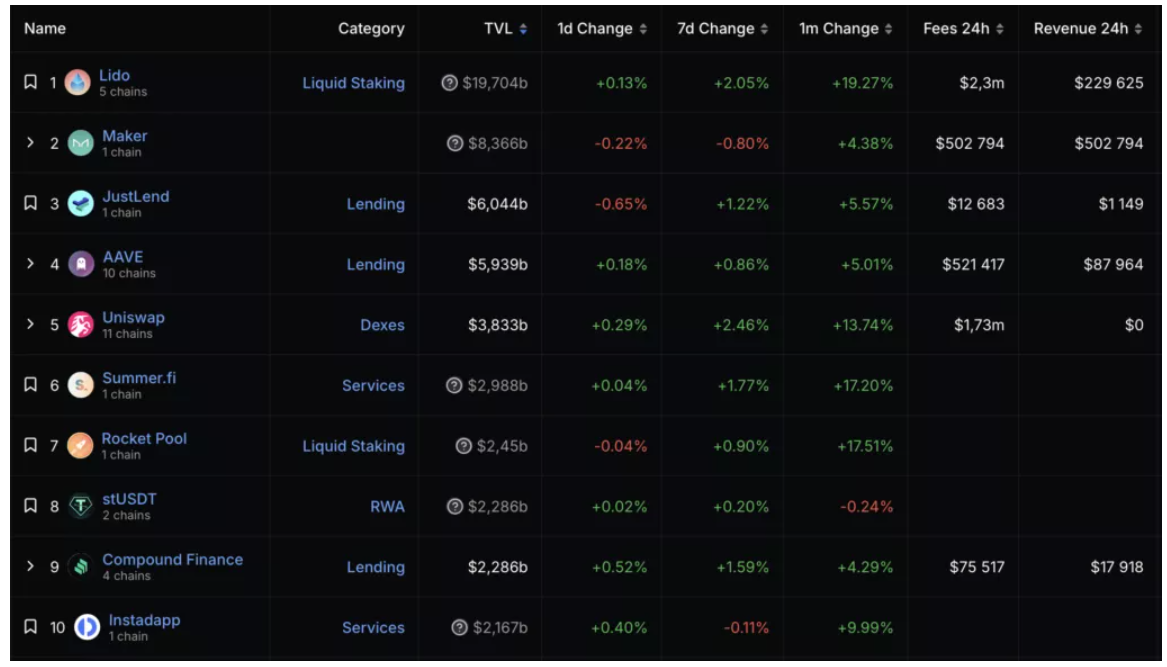Bookmark the Instadapp protocol
The width and height of the screenshot is (1167, 667).
[31, 628]
